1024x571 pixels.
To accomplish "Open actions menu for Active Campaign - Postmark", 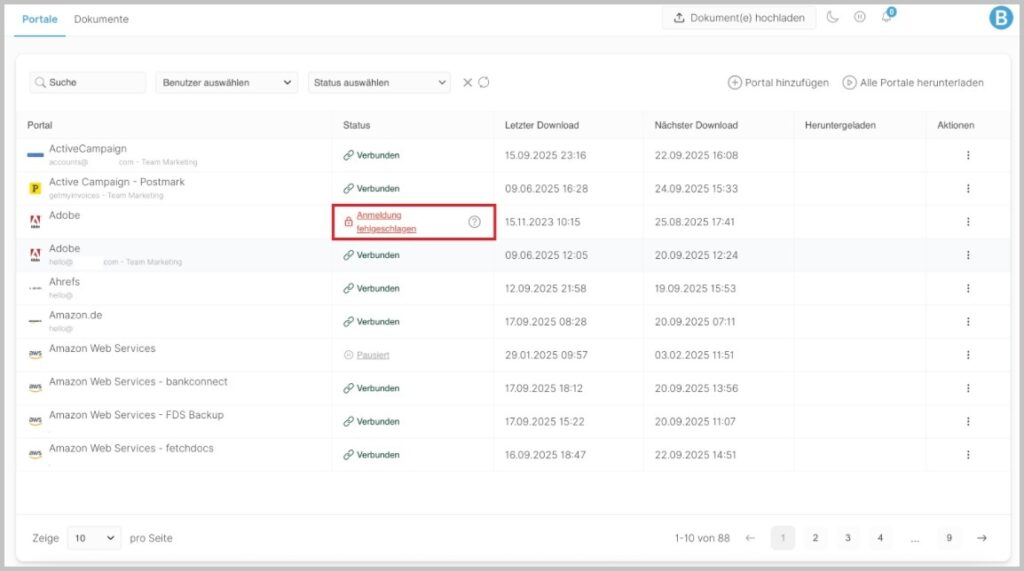I will [x=968, y=188].
